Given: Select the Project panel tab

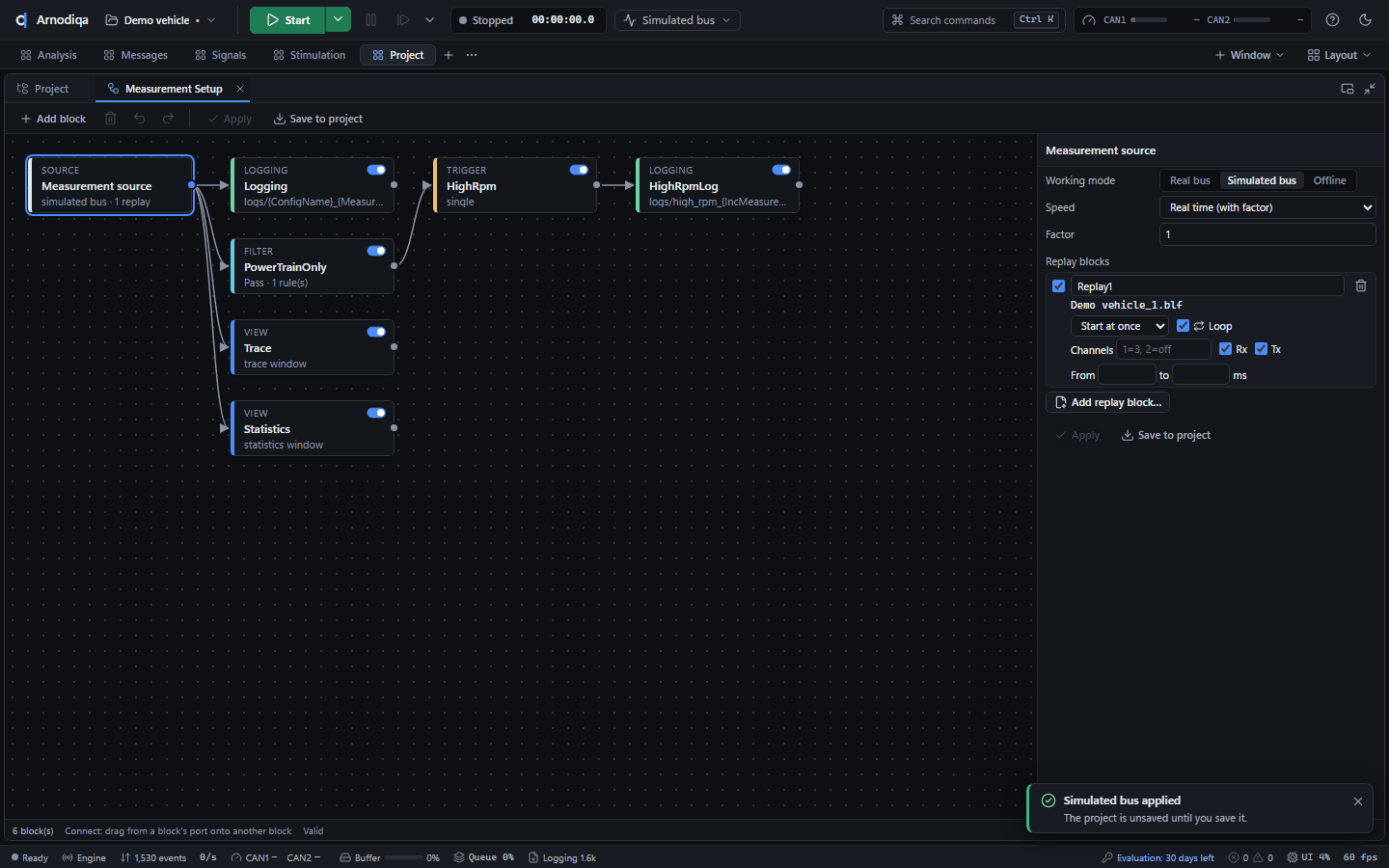Looking at the screenshot, I should 43,89.
